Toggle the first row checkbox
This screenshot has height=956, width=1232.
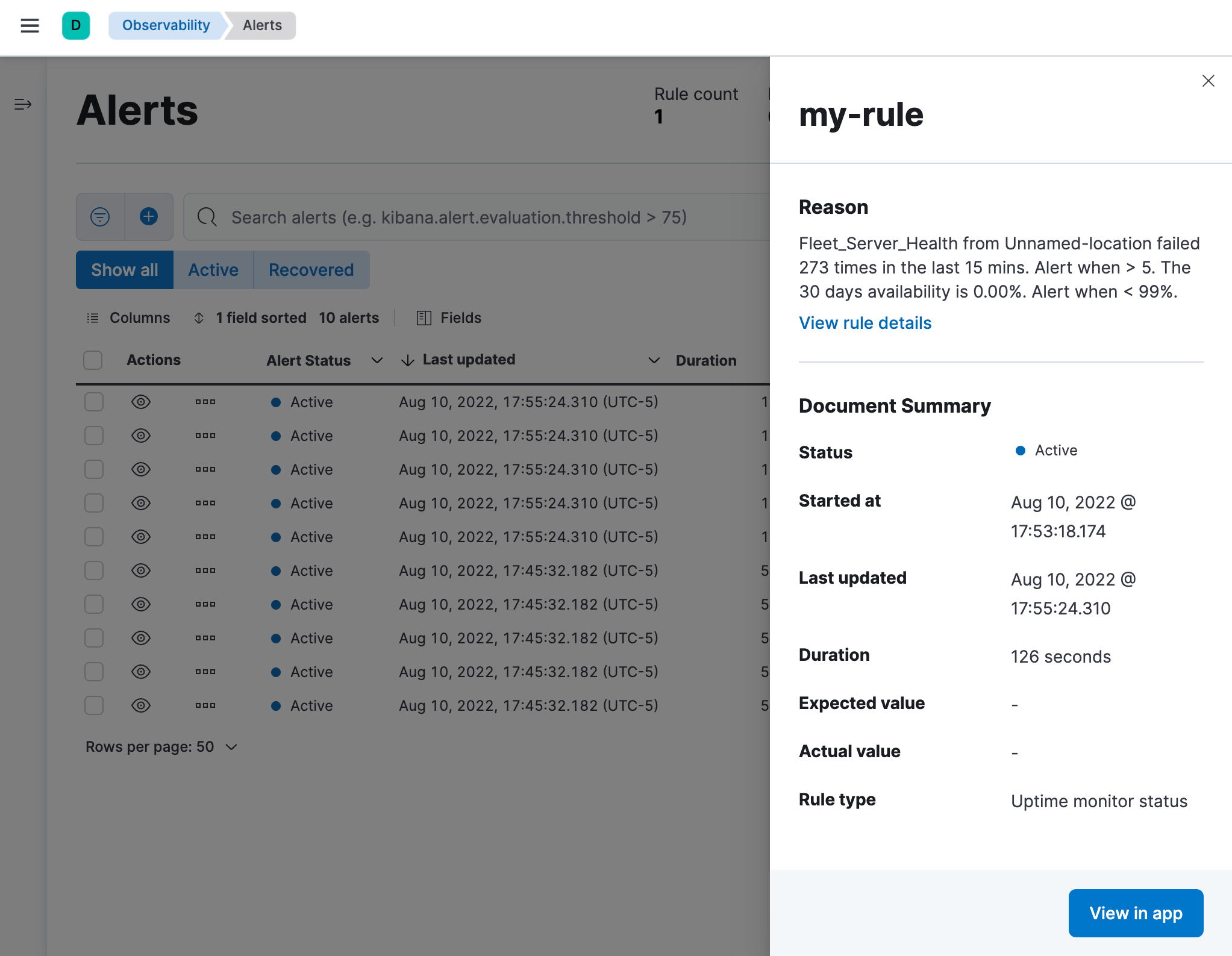pyautogui.click(x=94, y=402)
